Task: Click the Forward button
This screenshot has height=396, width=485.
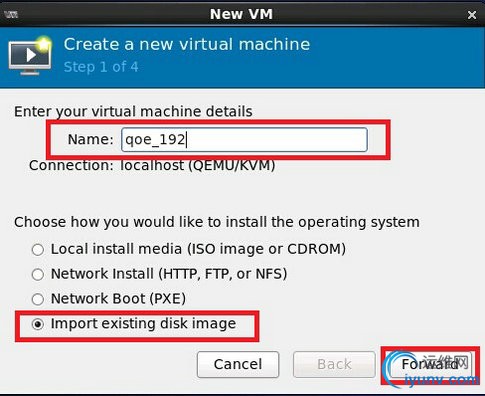Action: coord(430,364)
